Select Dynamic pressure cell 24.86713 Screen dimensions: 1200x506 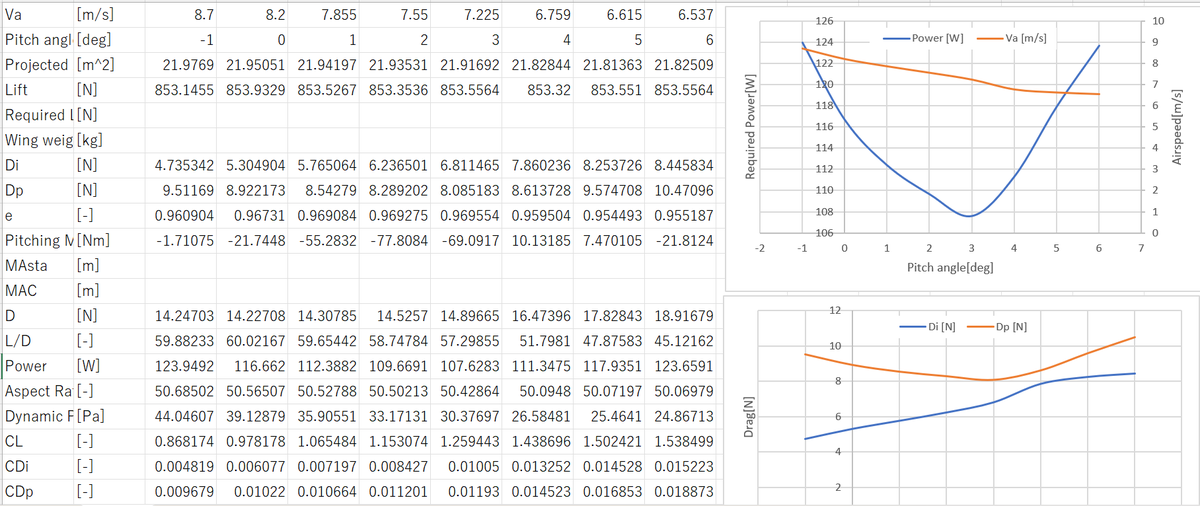point(682,416)
